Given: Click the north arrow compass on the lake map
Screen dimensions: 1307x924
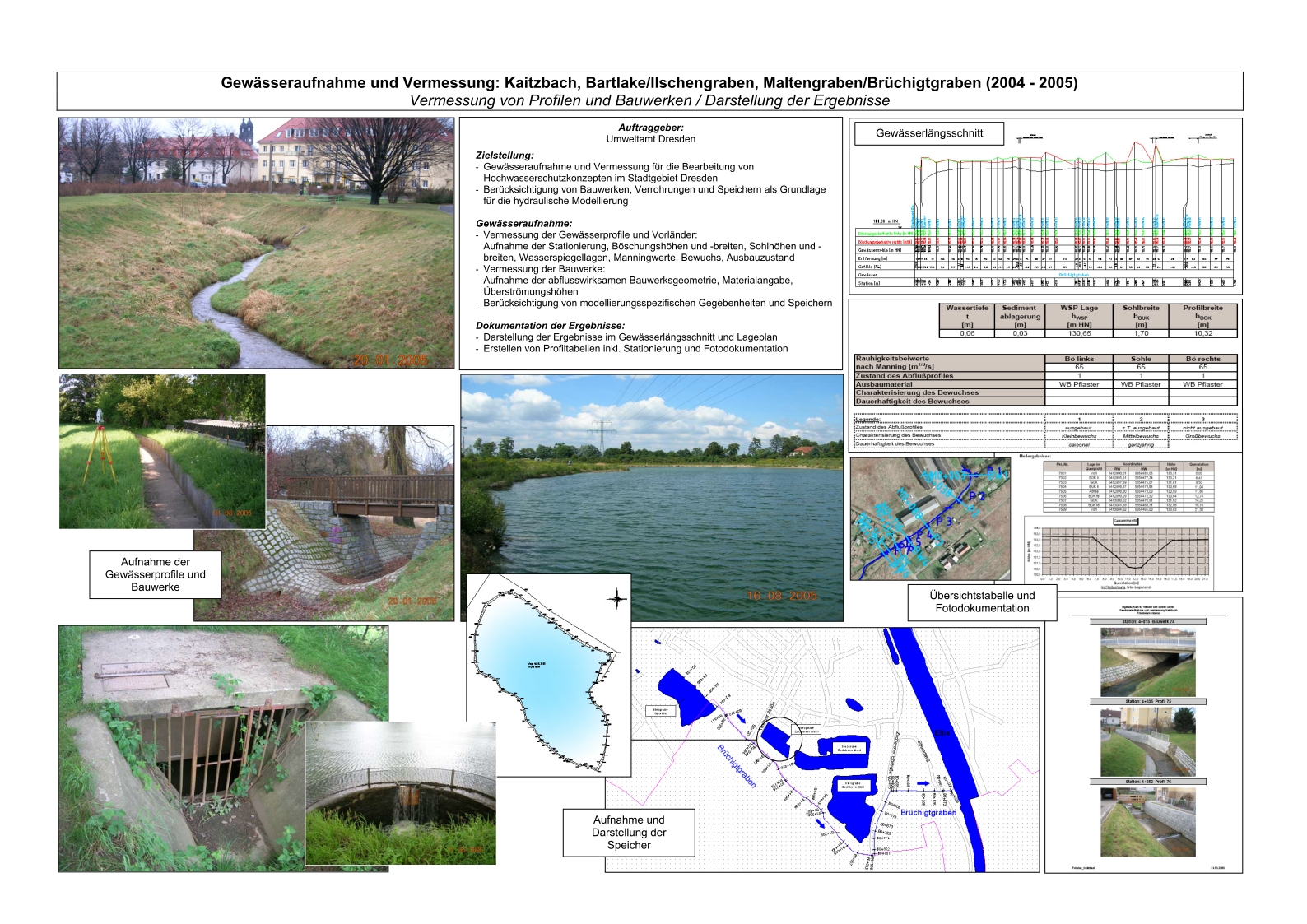Looking at the screenshot, I should click(616, 598).
